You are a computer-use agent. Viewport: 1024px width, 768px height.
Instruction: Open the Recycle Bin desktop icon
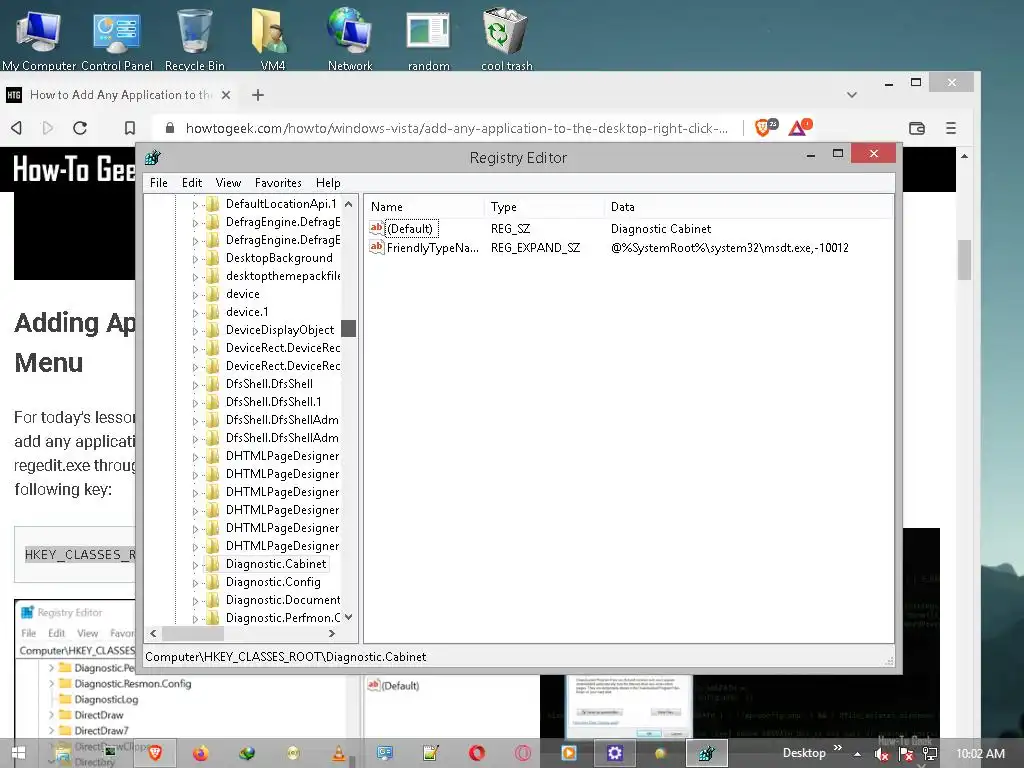tap(195, 38)
